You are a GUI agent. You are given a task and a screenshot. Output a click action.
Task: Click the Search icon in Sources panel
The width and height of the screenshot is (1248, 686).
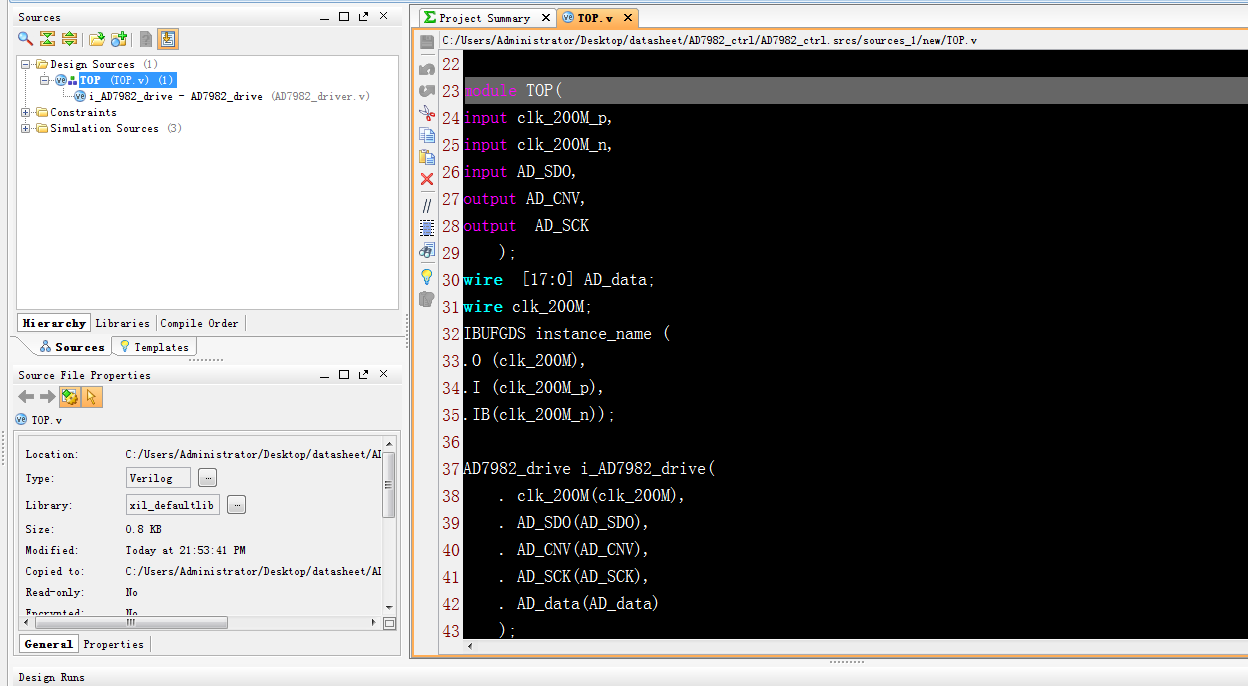coord(26,39)
